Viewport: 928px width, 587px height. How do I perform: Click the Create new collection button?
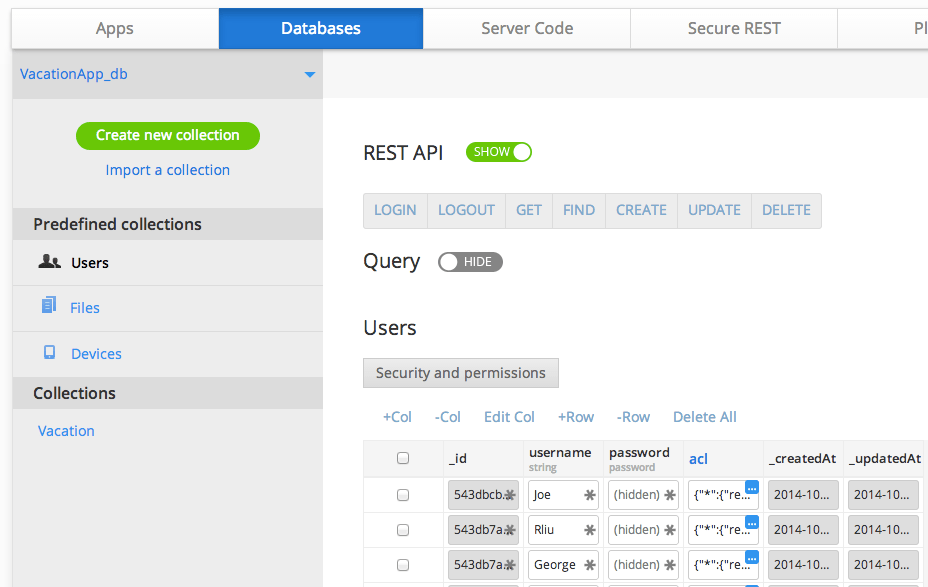167,136
